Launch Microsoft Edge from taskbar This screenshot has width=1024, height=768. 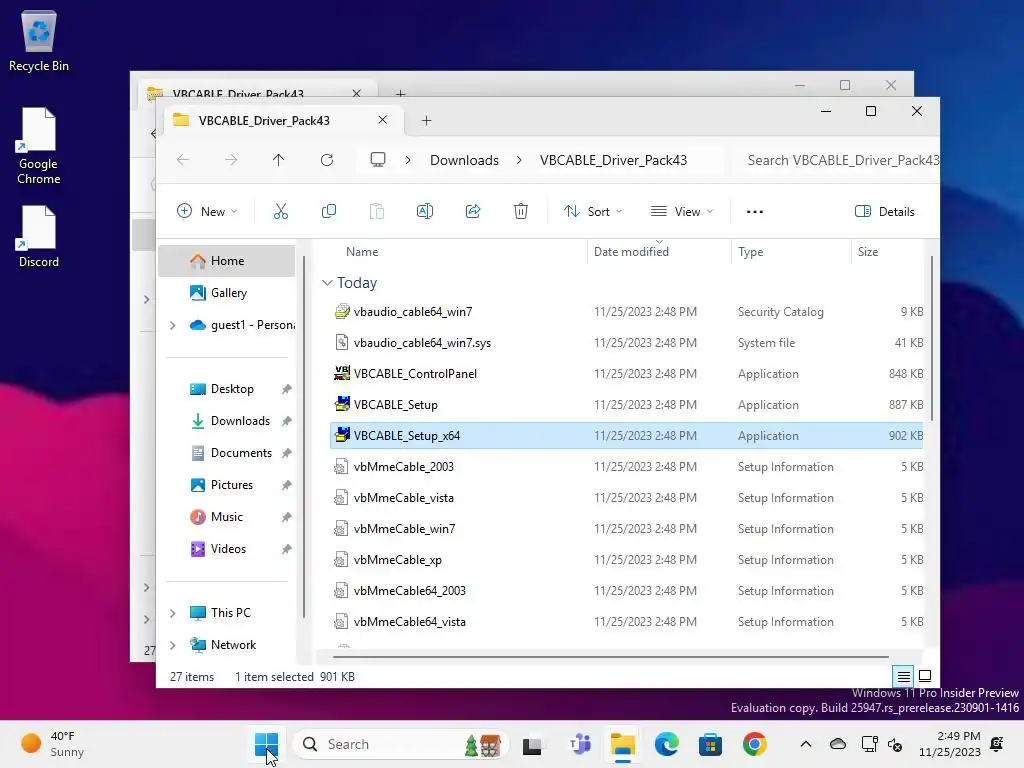click(x=667, y=744)
